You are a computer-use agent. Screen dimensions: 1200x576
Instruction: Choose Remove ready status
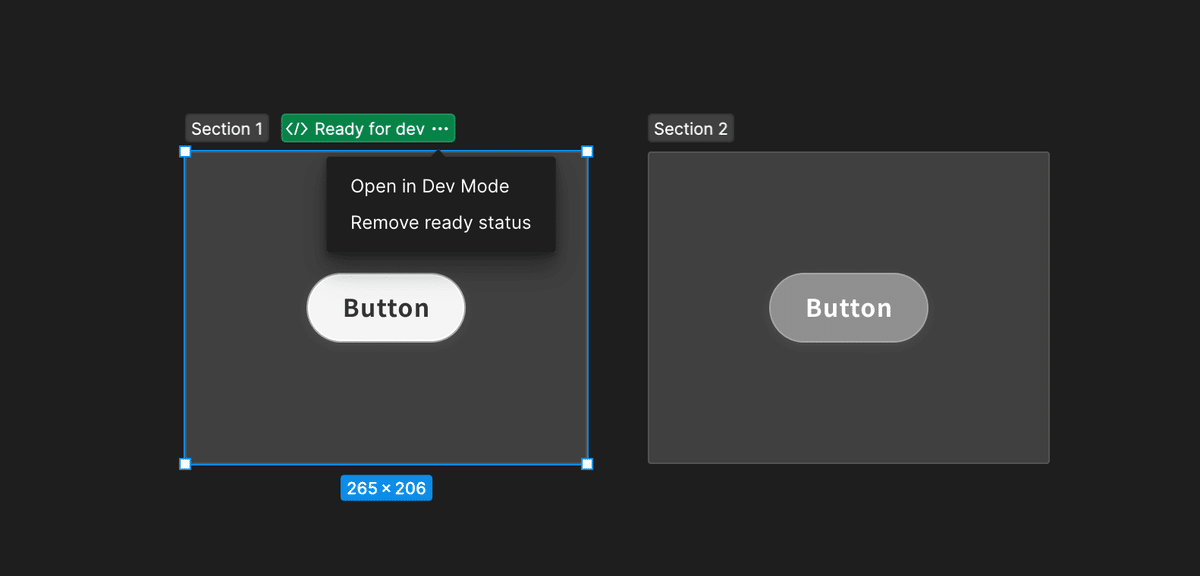coord(440,222)
